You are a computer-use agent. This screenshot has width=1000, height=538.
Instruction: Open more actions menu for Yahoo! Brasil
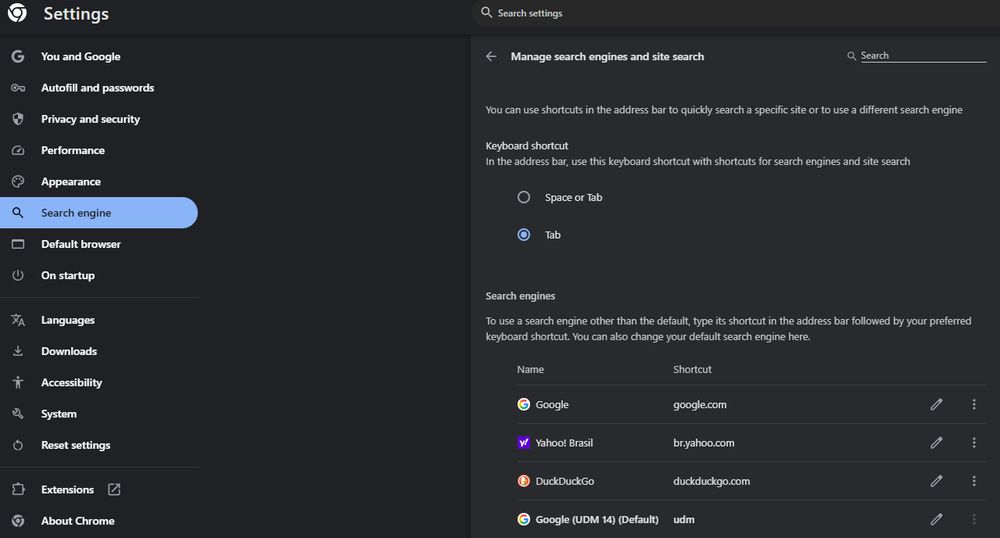974,443
